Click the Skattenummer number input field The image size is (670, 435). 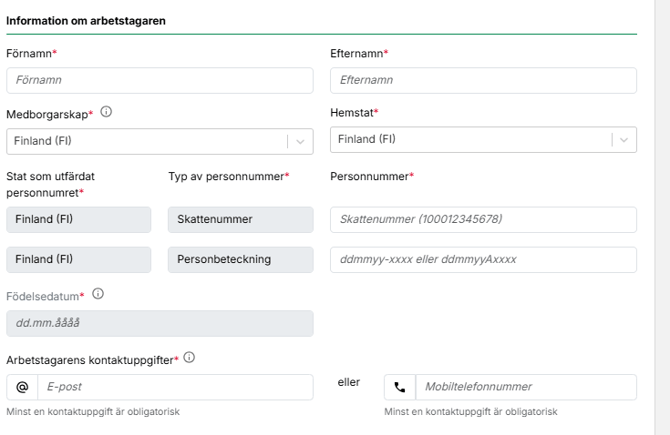(x=483, y=220)
